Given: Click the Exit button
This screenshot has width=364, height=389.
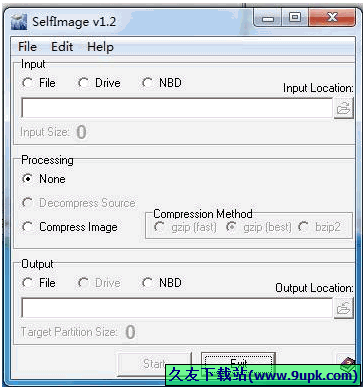Looking at the screenshot, I should click(238, 364).
